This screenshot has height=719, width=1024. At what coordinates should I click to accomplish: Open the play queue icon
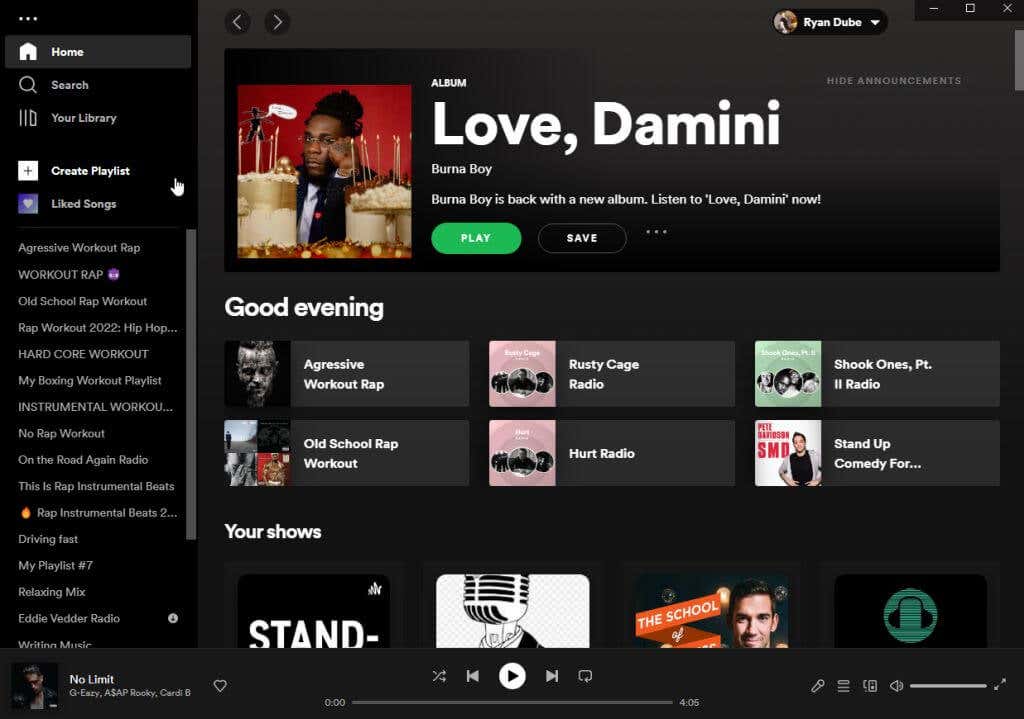coord(843,686)
